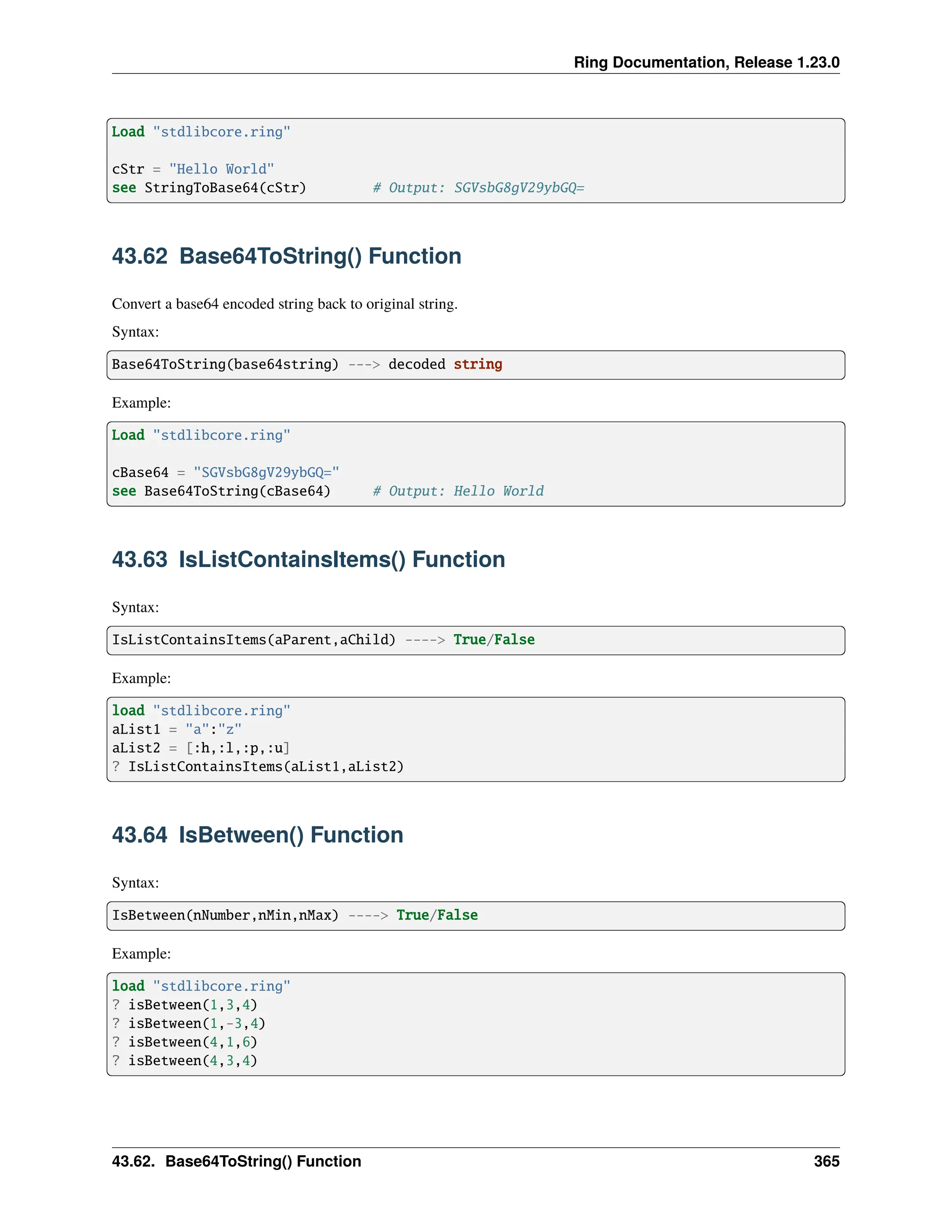
Task: Click the comment '# Output: Hello World'
Action: tap(458, 491)
